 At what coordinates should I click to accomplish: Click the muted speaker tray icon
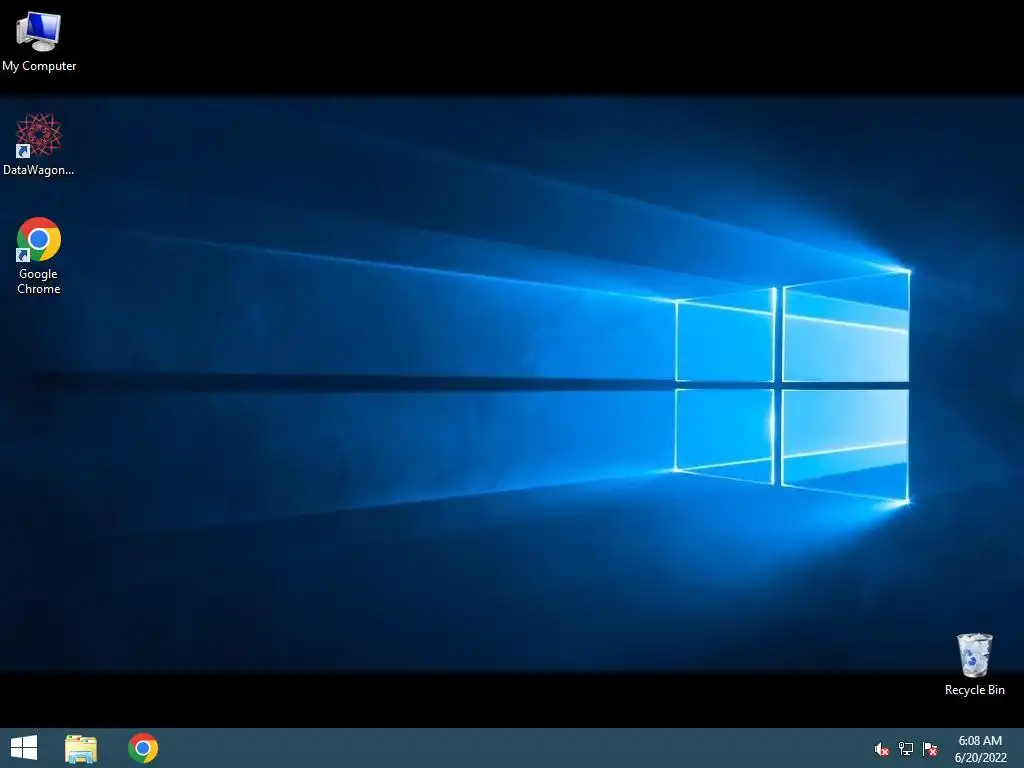[x=882, y=749]
